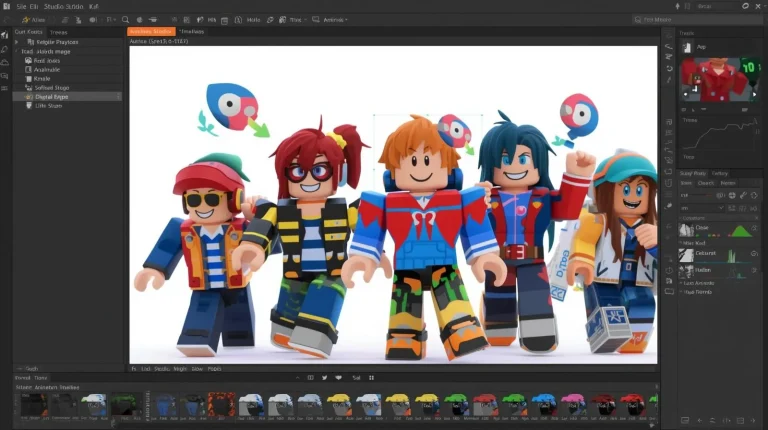Viewport: 768px width, 430px height.
Task: Click the globe icon in toolbar
Action: (140, 20)
